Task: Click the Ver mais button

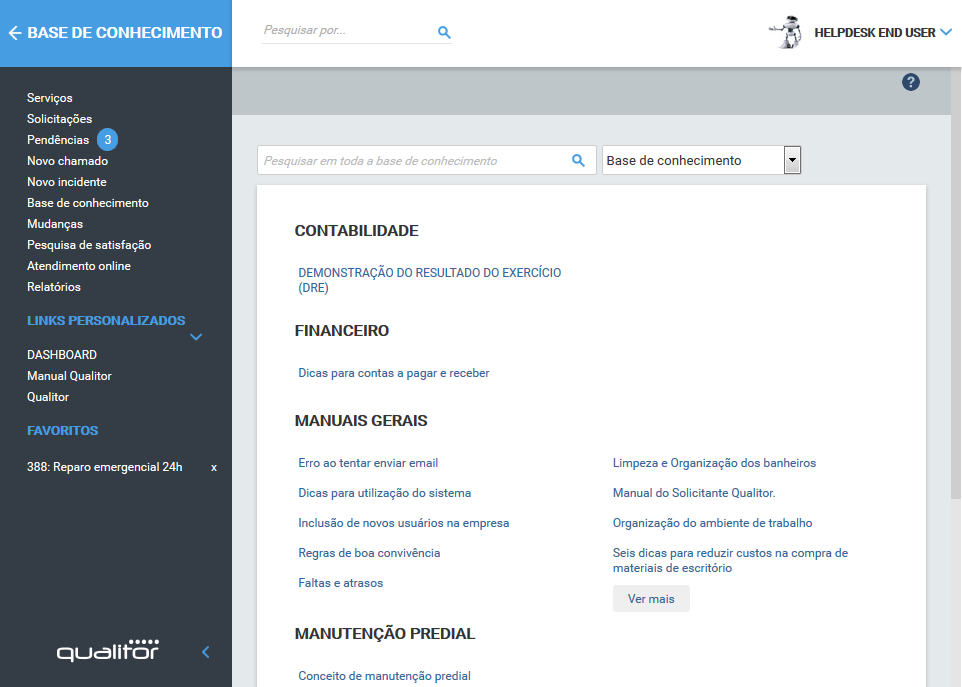Action: pyautogui.click(x=651, y=599)
